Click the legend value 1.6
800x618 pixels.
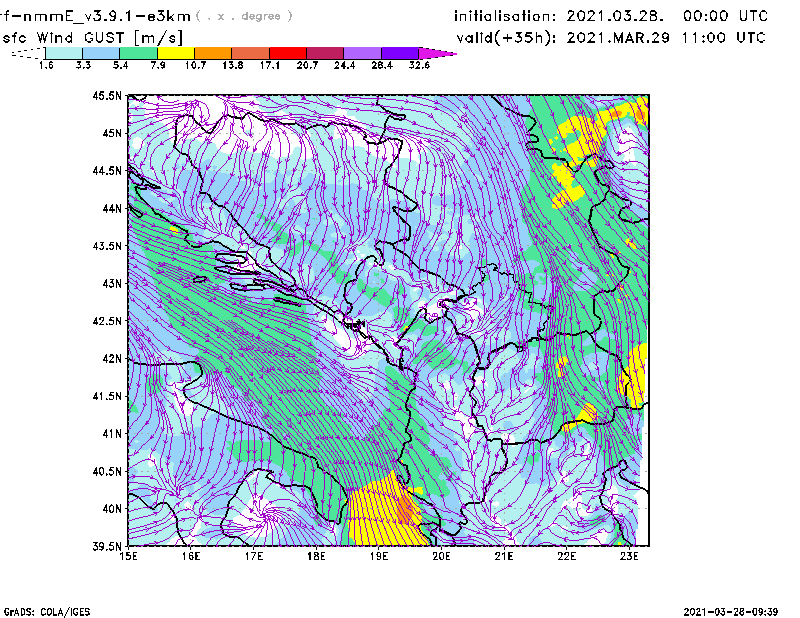46,65
